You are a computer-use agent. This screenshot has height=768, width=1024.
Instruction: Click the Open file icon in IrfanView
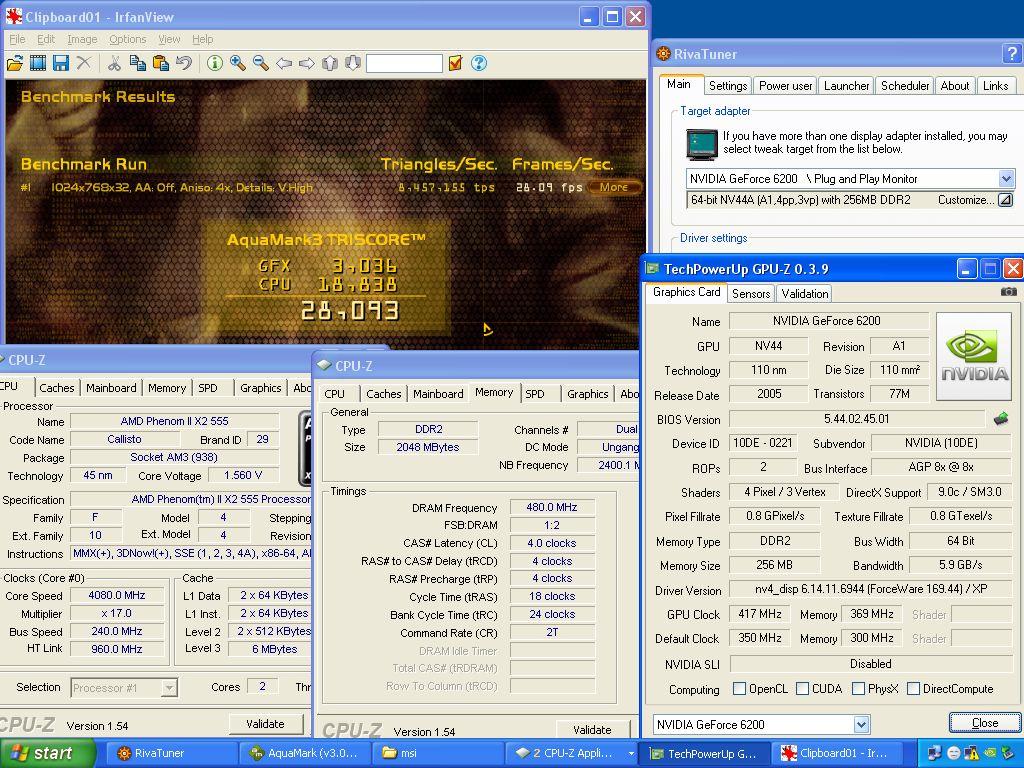coord(14,63)
